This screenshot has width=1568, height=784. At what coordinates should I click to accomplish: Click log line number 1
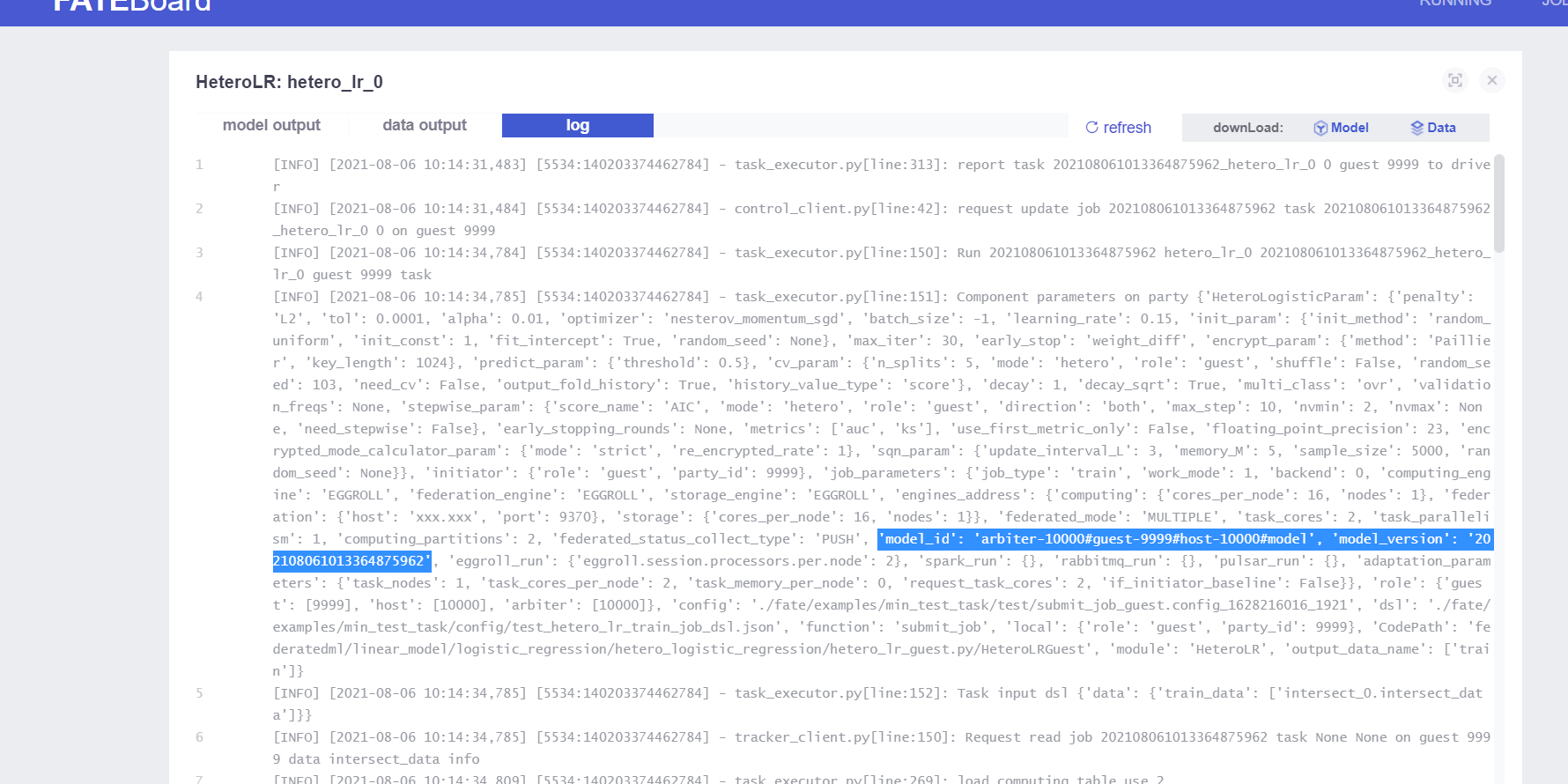tap(199, 165)
